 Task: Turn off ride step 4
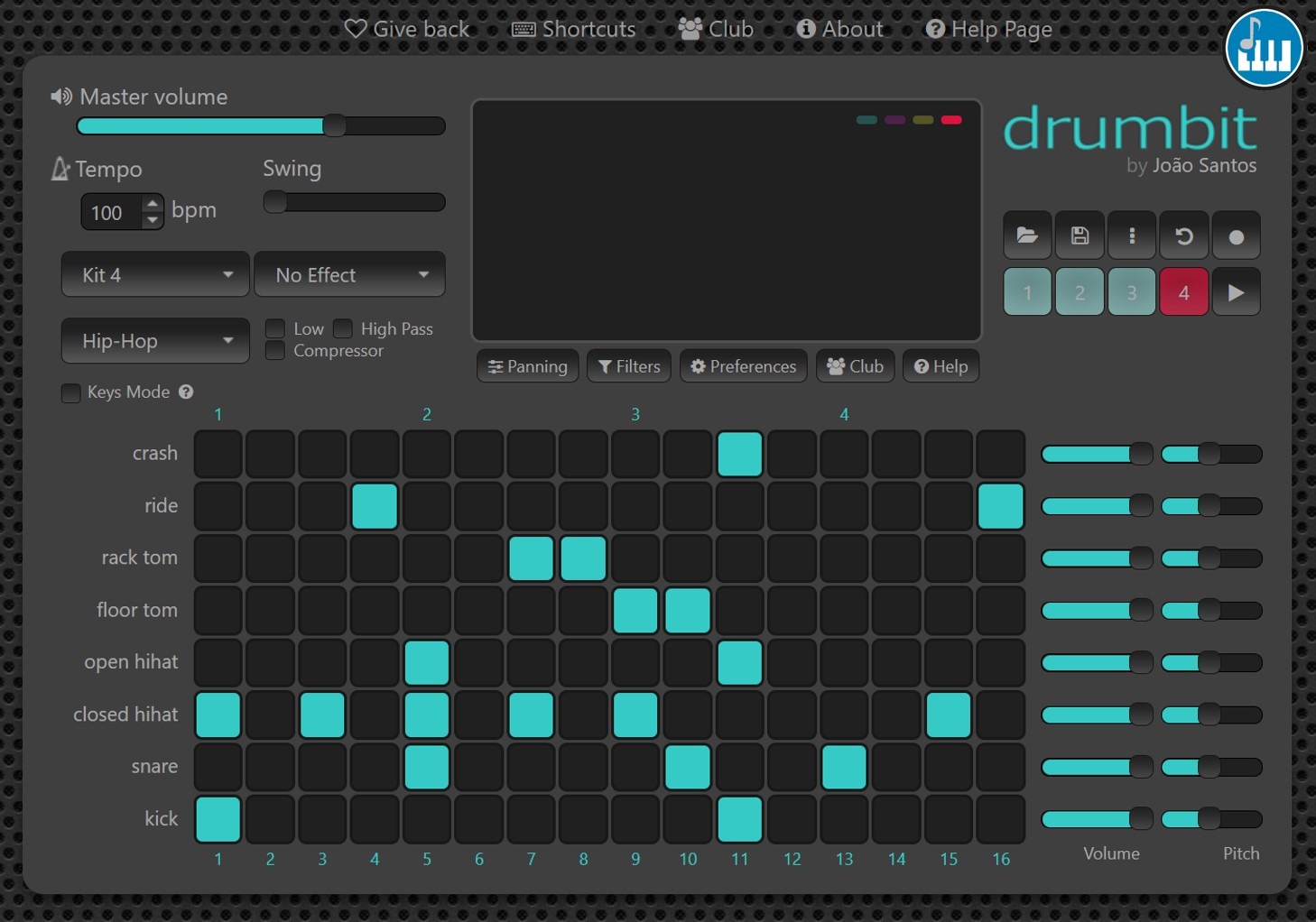point(375,506)
